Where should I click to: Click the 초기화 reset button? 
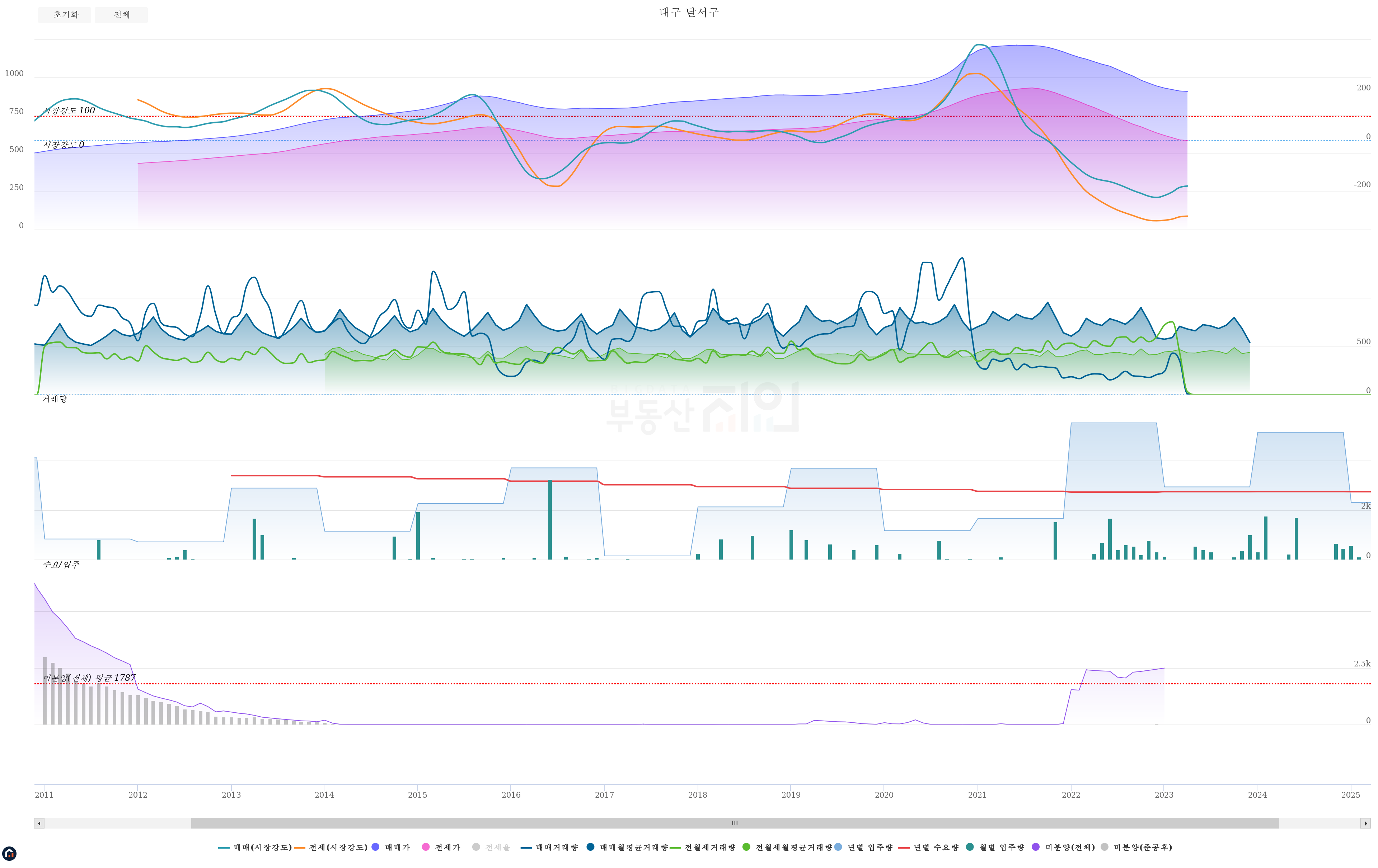(x=65, y=15)
